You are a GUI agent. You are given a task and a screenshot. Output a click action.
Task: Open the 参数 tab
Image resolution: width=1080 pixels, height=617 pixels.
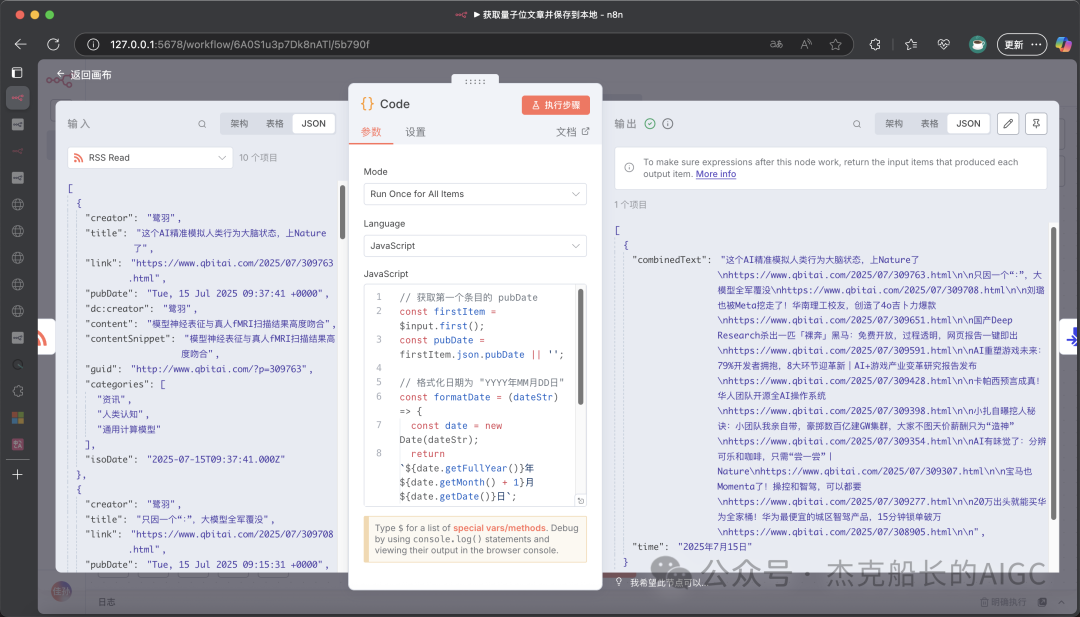(371, 132)
